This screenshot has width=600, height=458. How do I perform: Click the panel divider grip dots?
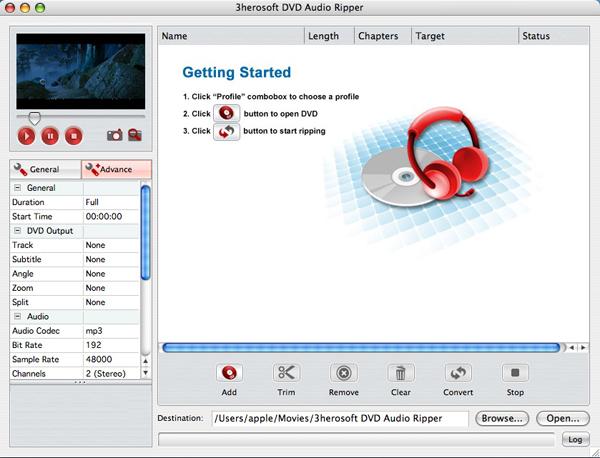(80, 382)
